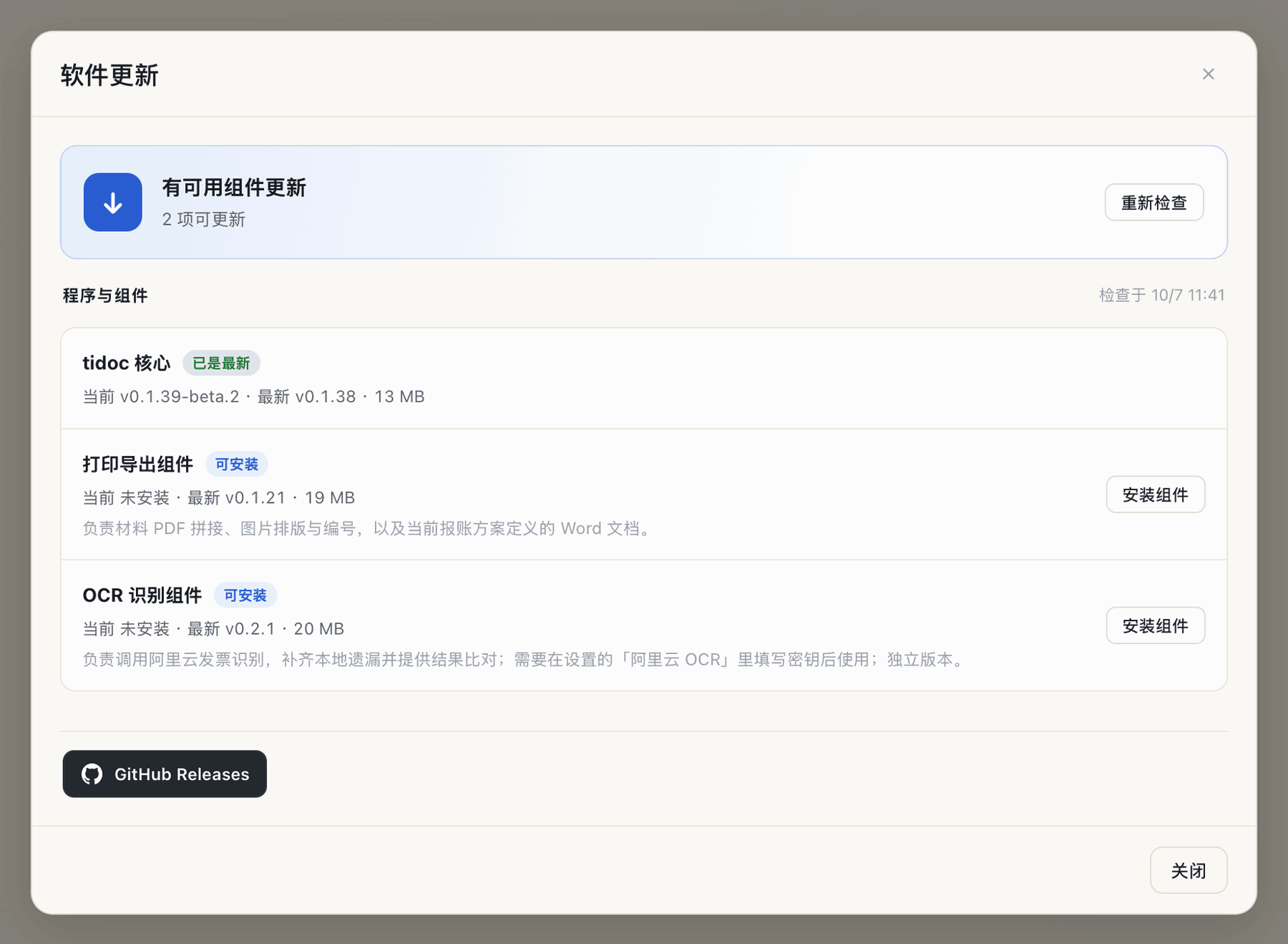Click the OCR 识别组件 title
Image resolution: width=1288 pixels, height=944 pixels.
pyautogui.click(x=142, y=595)
